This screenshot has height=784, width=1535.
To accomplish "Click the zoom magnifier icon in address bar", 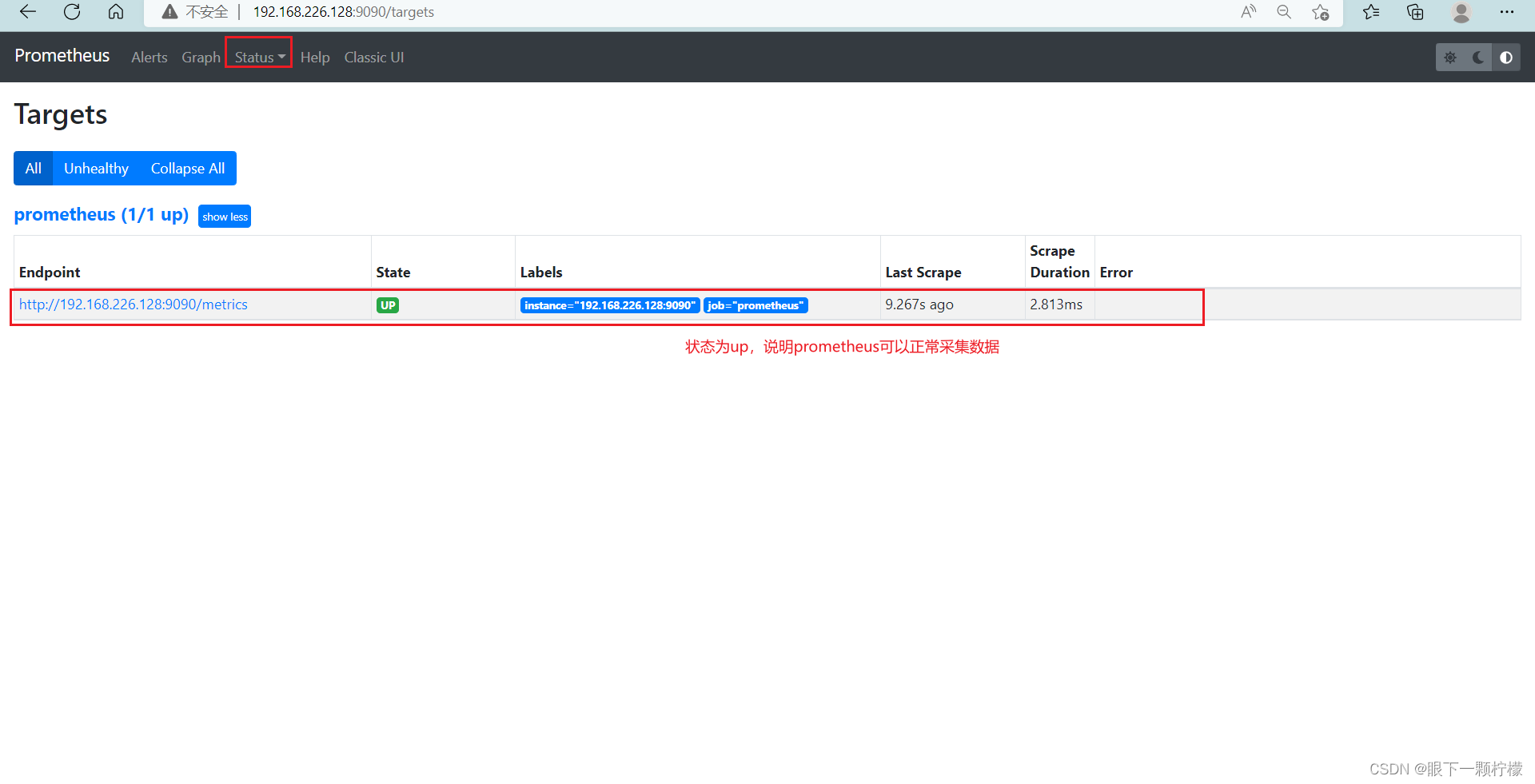I will [x=1284, y=12].
